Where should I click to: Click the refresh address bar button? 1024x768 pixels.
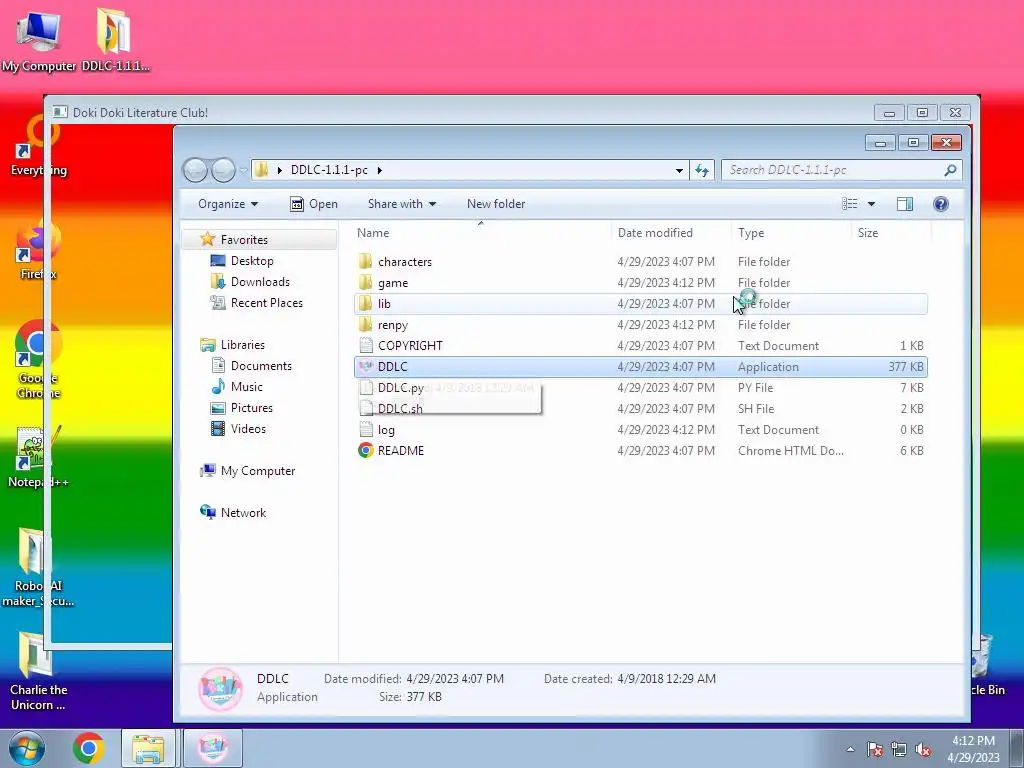pos(702,170)
